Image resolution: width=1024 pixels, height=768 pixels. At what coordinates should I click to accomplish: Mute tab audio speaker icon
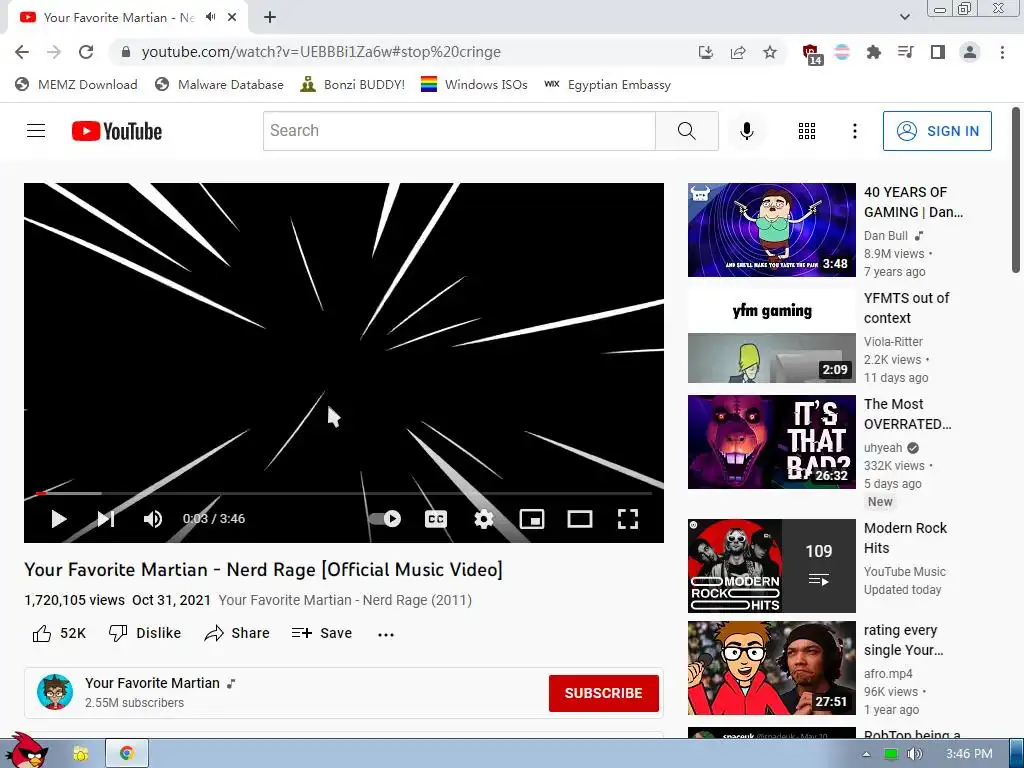(x=210, y=17)
